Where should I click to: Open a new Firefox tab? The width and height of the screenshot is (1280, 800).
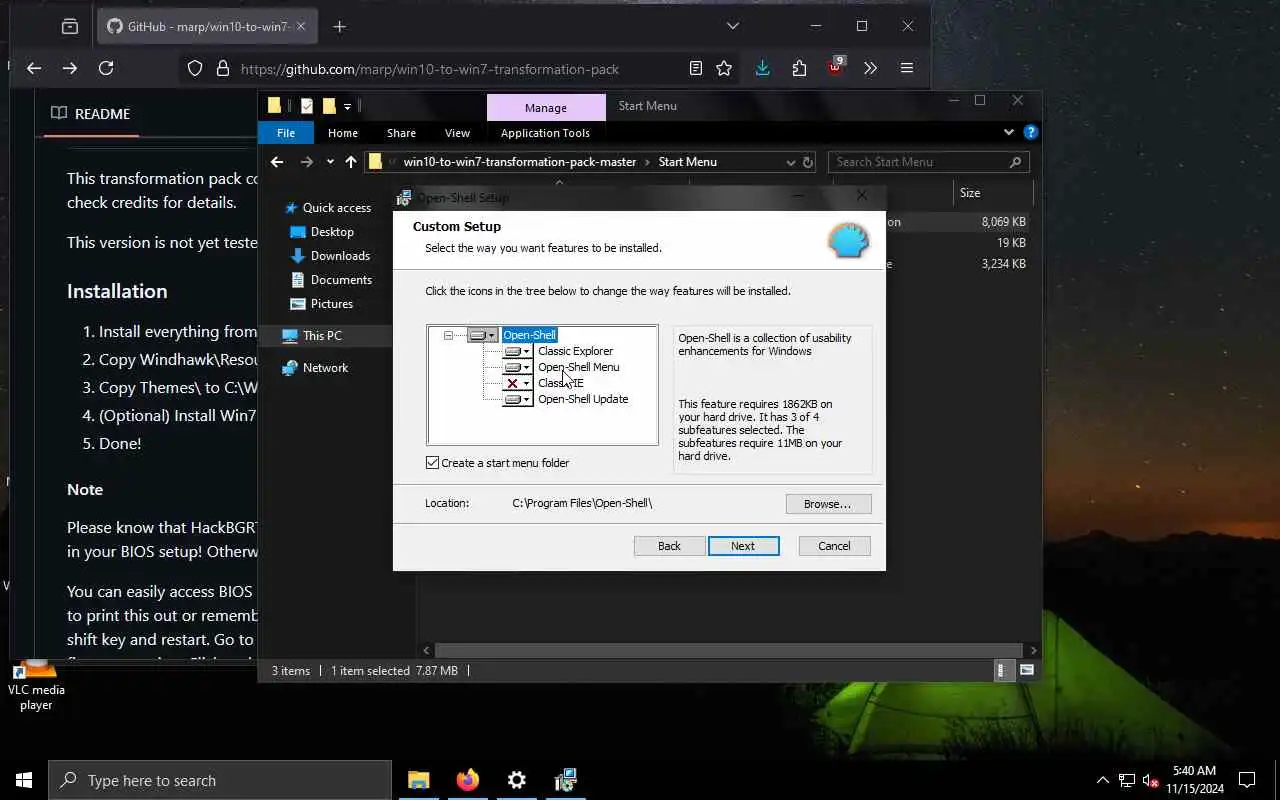click(339, 27)
